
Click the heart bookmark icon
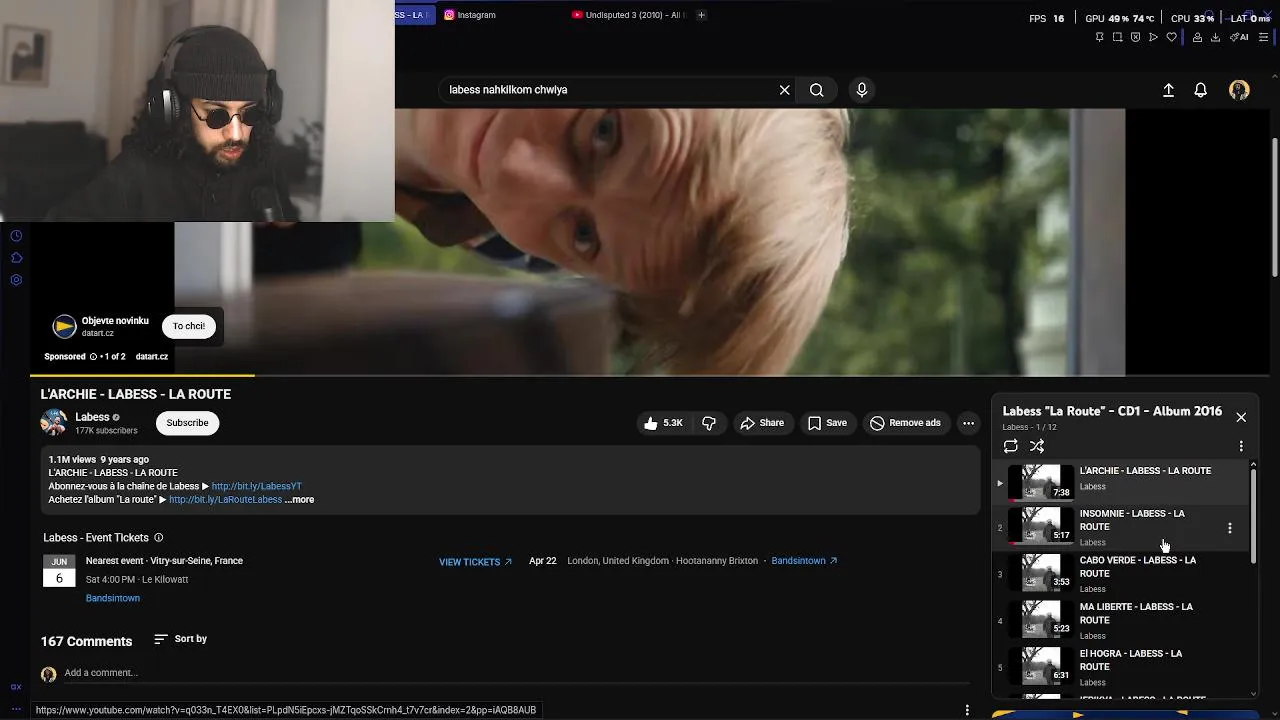(1171, 37)
